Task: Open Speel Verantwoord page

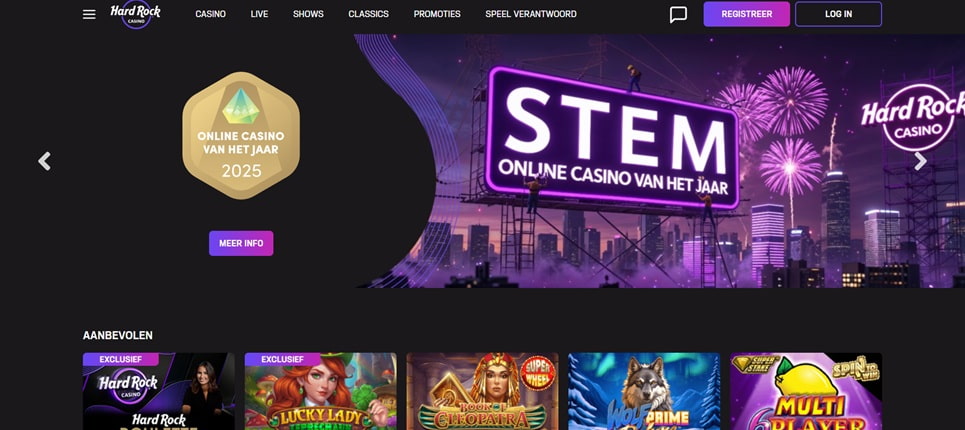Action: click(531, 14)
